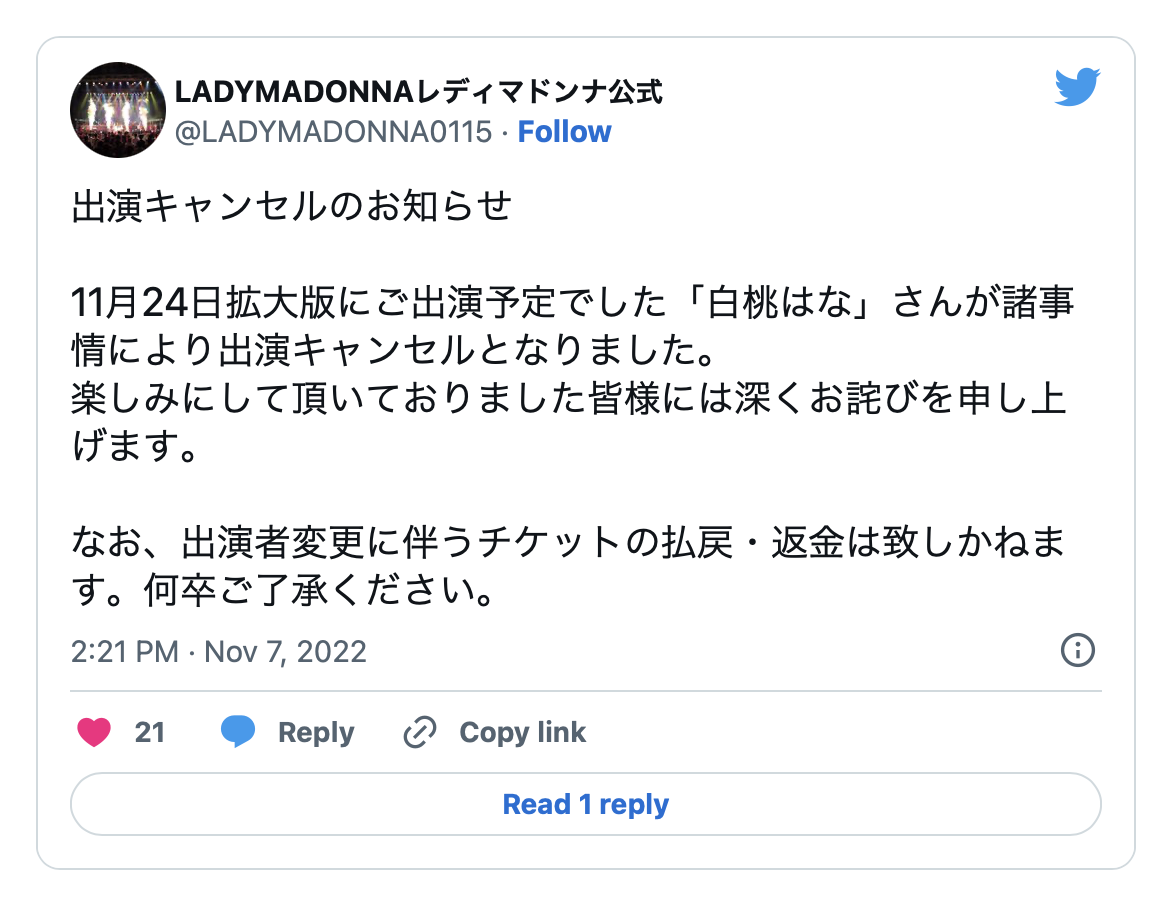Open the LADYMADONNA profile avatar
Screen dimensions: 1156x906
click(x=117, y=110)
